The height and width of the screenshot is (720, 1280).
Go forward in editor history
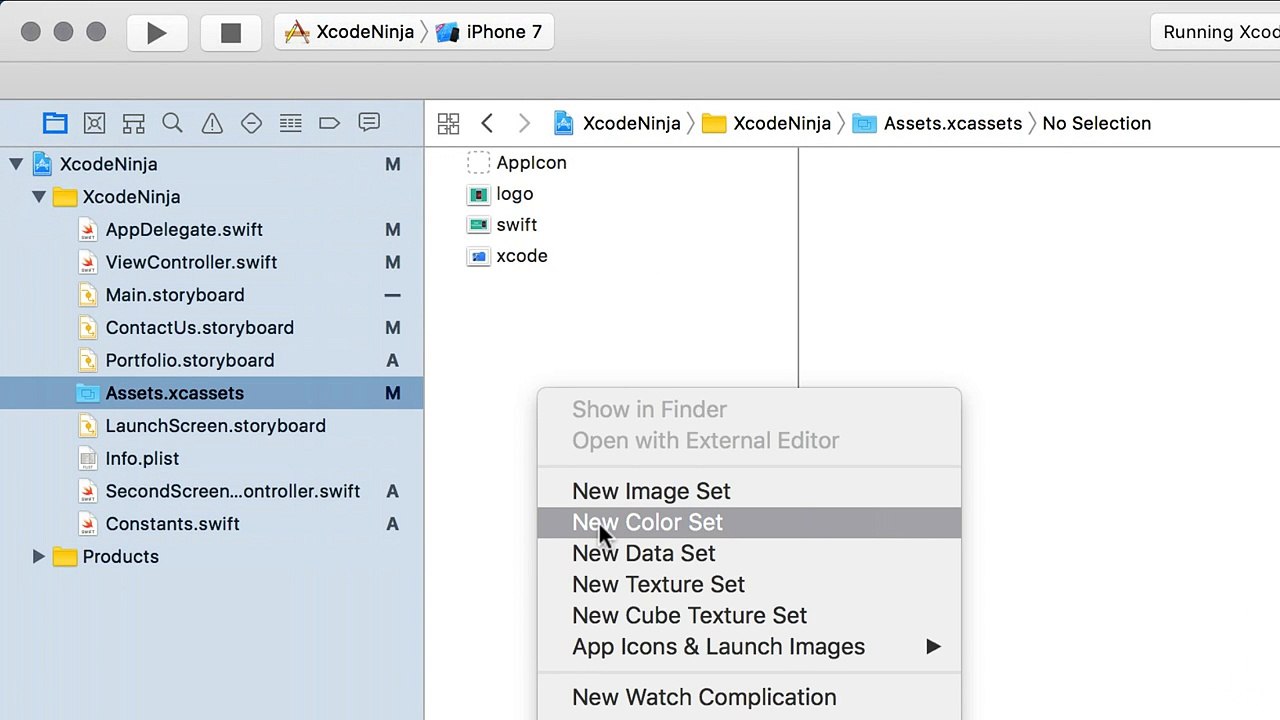[524, 123]
